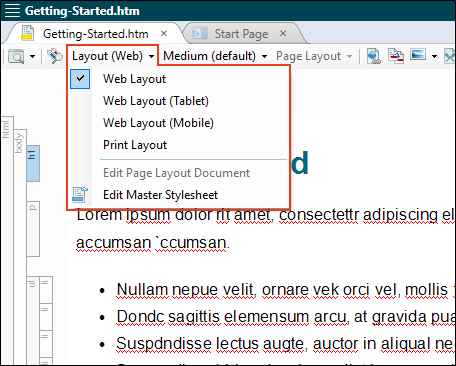
Task: Choose Web Layout (Tablet) menu entry
Action: tap(156, 101)
